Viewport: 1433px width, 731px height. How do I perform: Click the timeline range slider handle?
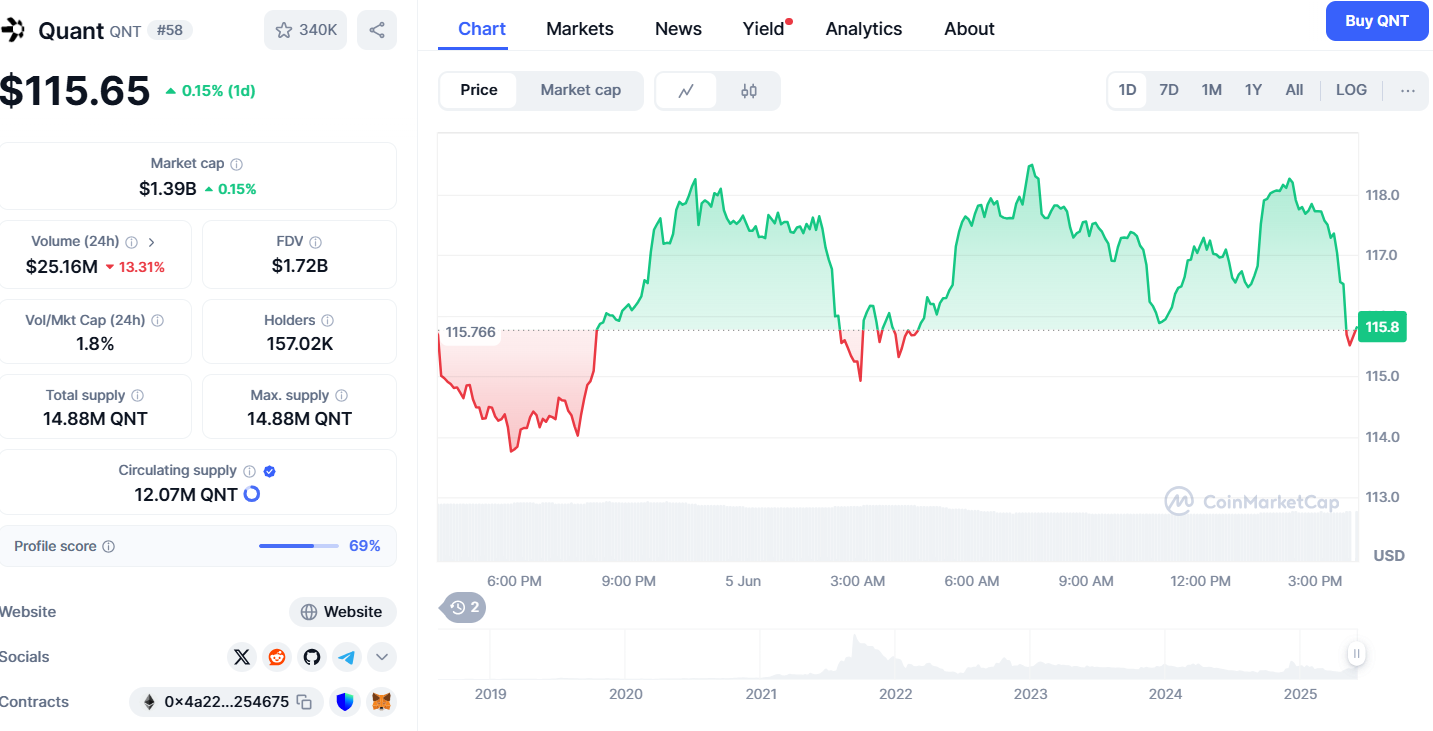1356,654
